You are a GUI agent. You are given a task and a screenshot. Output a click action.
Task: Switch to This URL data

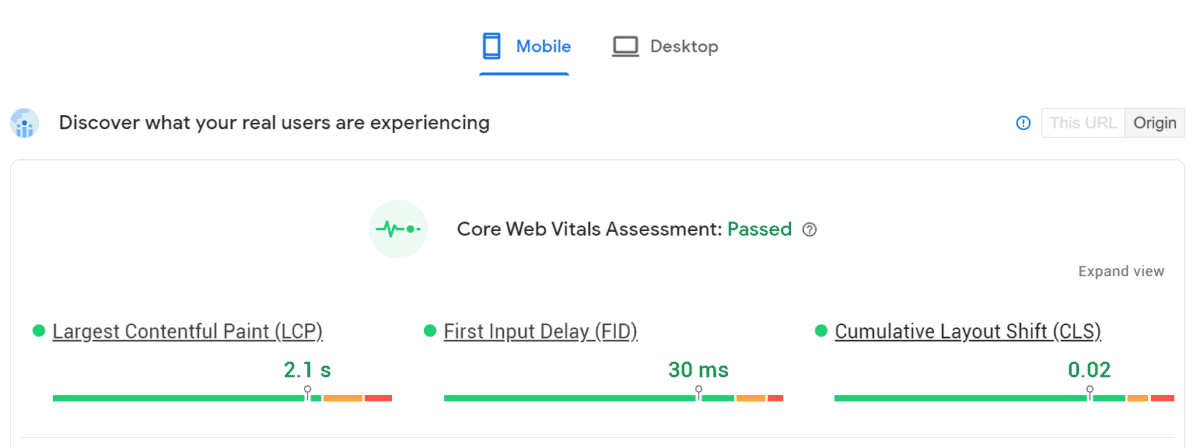pyautogui.click(x=1083, y=123)
